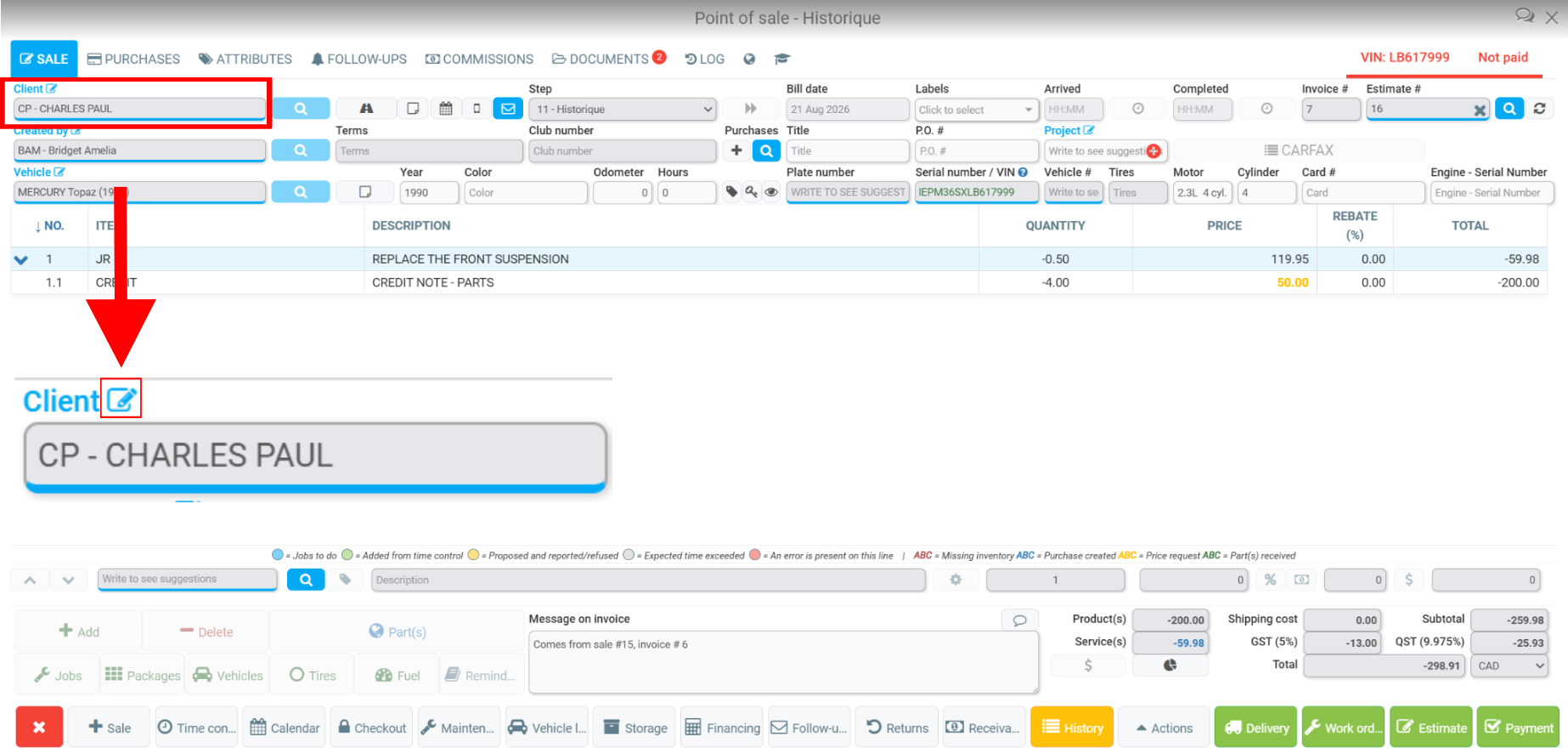The width and height of the screenshot is (1568, 753).
Task: Click the road icon beside client search
Action: 366,109
